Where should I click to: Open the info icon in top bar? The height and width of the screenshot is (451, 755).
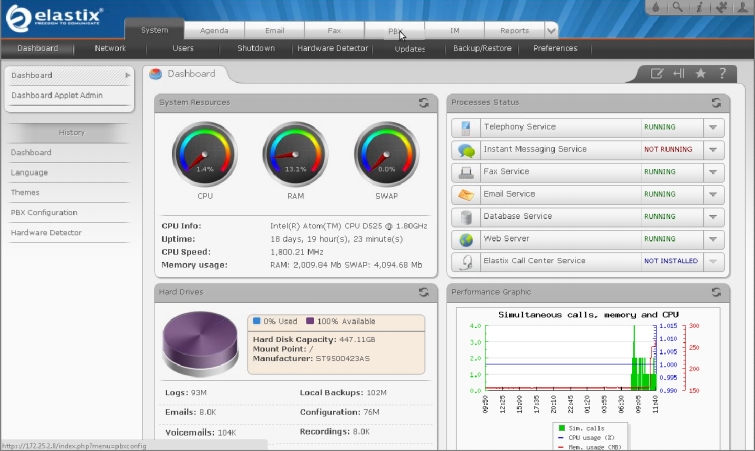700,8
